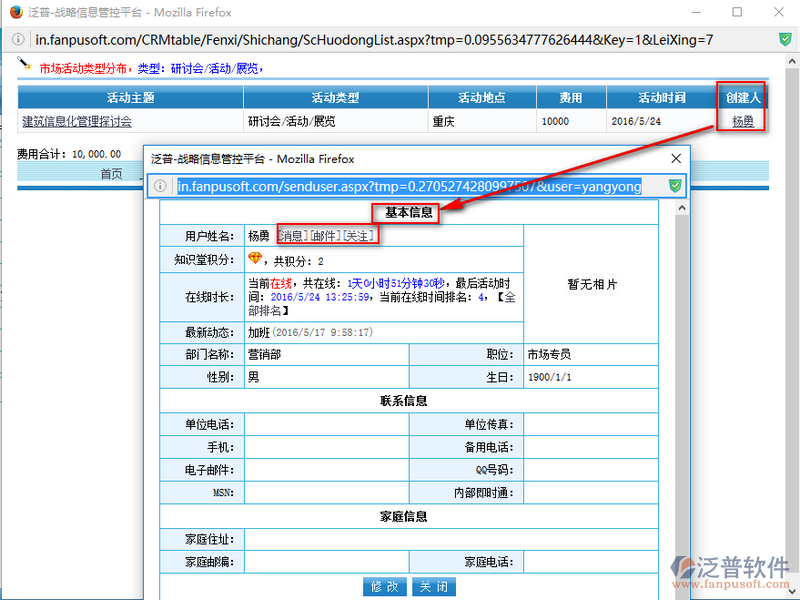Click the pencil icon before 市场活动类型分布
The image size is (800, 600).
pos(25,66)
